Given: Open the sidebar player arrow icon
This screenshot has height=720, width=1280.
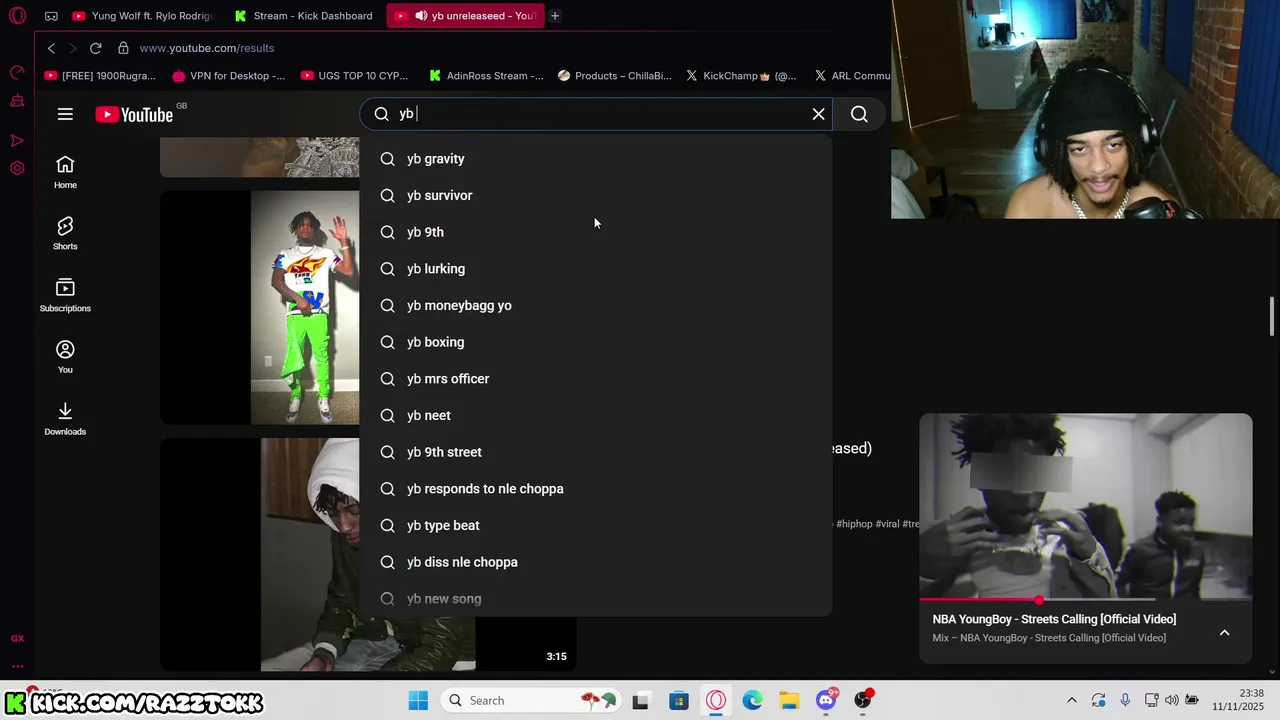Looking at the screenshot, I should [17, 140].
